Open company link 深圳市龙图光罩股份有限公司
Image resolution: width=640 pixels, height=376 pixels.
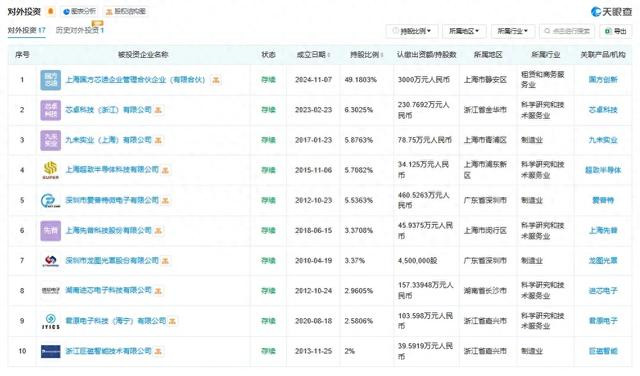112,260
